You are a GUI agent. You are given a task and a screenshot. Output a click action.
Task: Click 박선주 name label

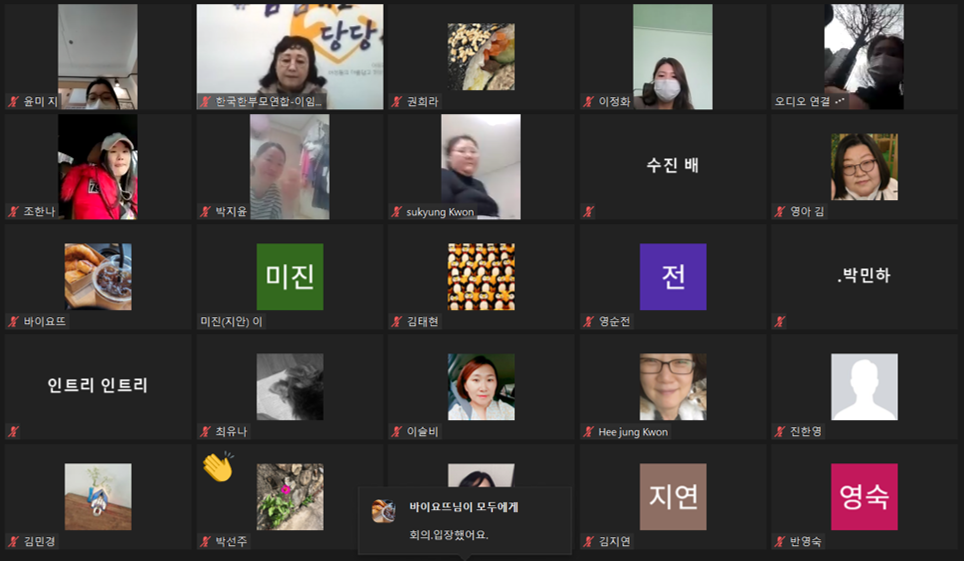coord(231,542)
